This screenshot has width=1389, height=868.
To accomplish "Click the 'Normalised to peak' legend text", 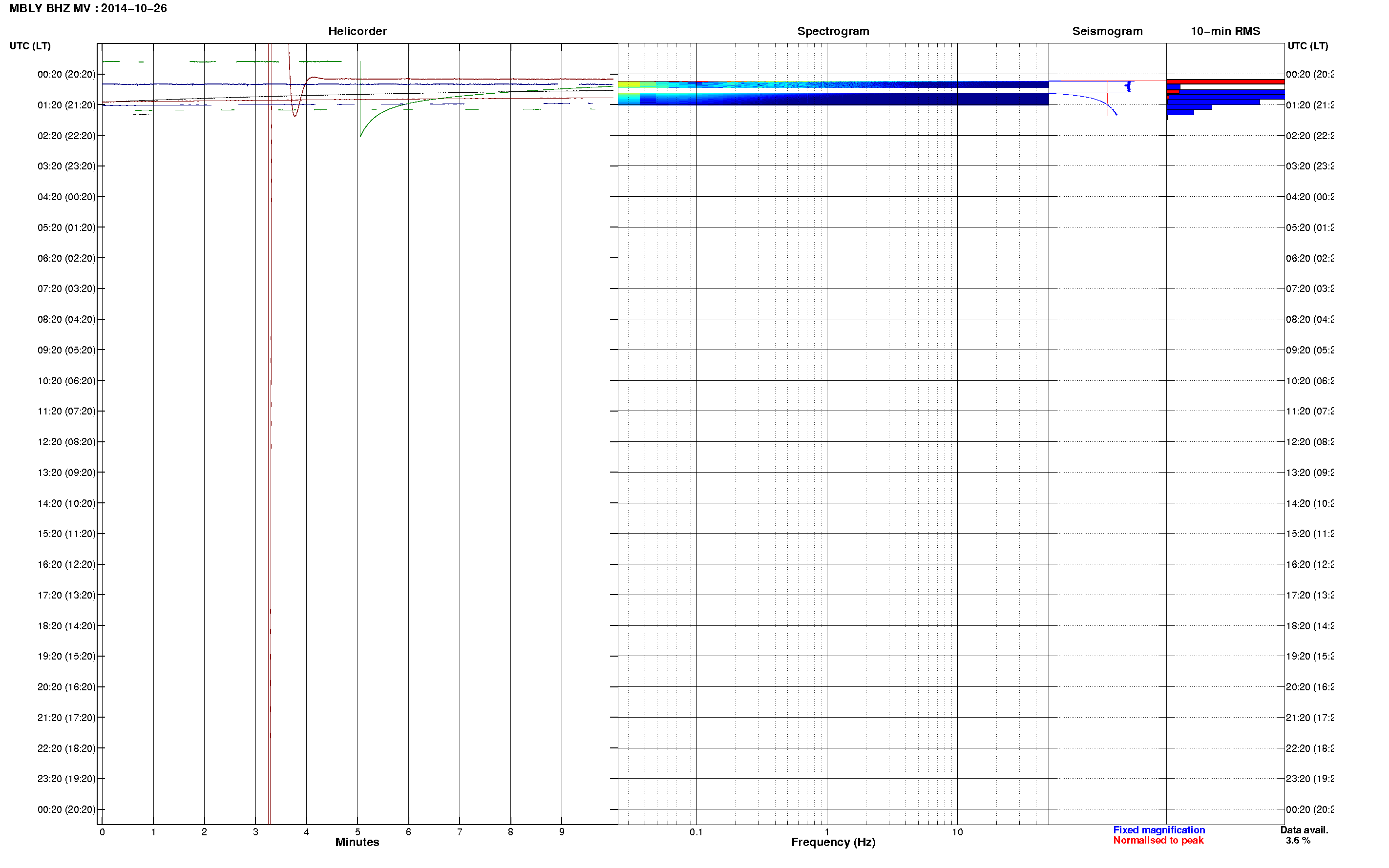I will (x=1158, y=841).
